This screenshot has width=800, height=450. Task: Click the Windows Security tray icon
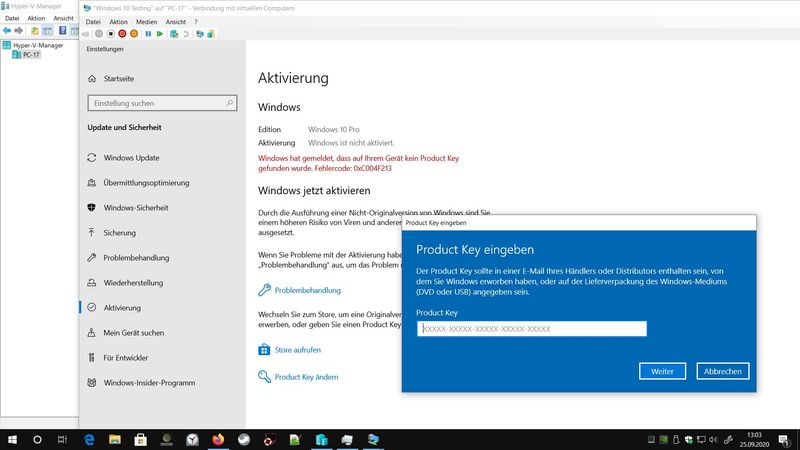pos(689,439)
